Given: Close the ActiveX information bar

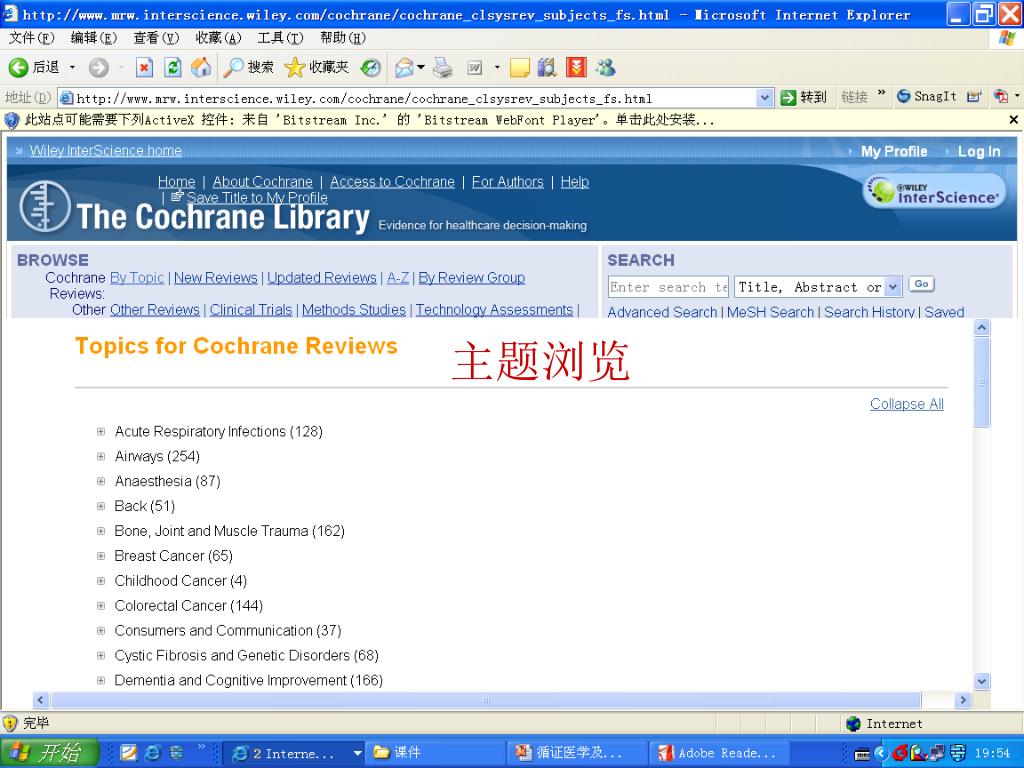Looking at the screenshot, I should [x=1014, y=120].
